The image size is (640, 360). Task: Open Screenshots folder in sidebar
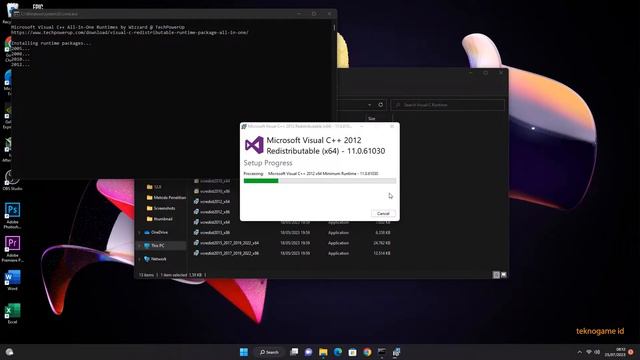point(161,208)
